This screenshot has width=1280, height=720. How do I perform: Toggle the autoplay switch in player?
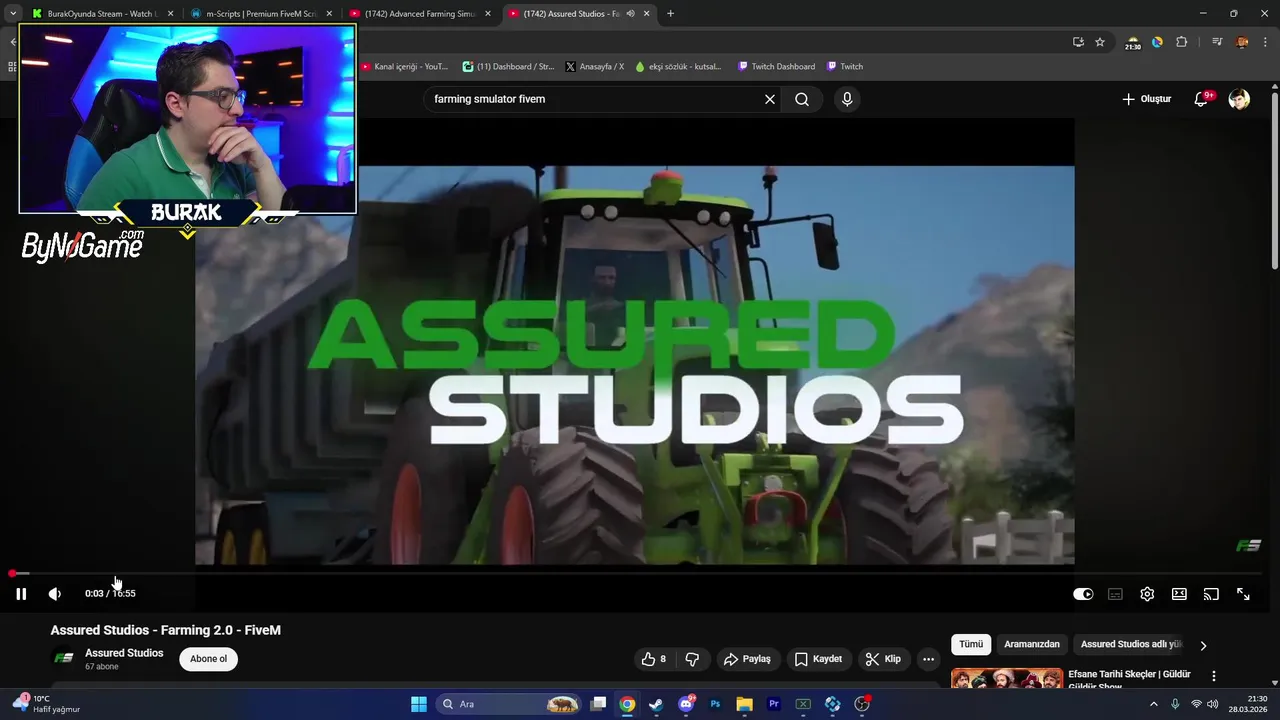point(1083,594)
